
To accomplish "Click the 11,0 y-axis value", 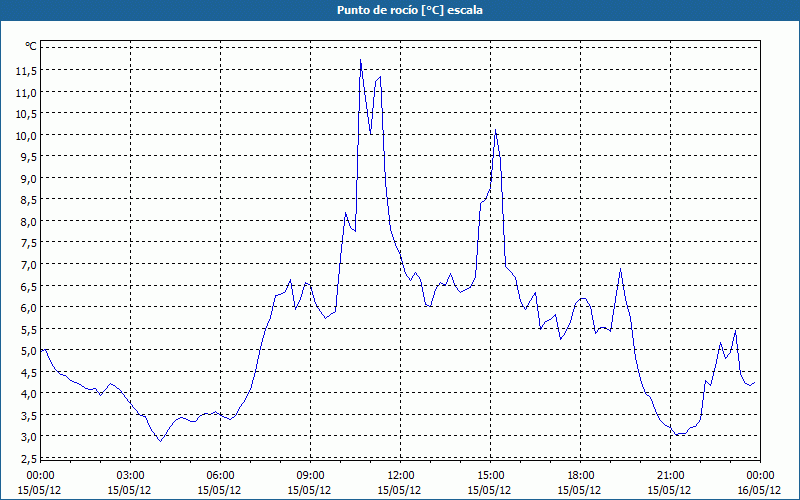I will (x=26, y=92).
